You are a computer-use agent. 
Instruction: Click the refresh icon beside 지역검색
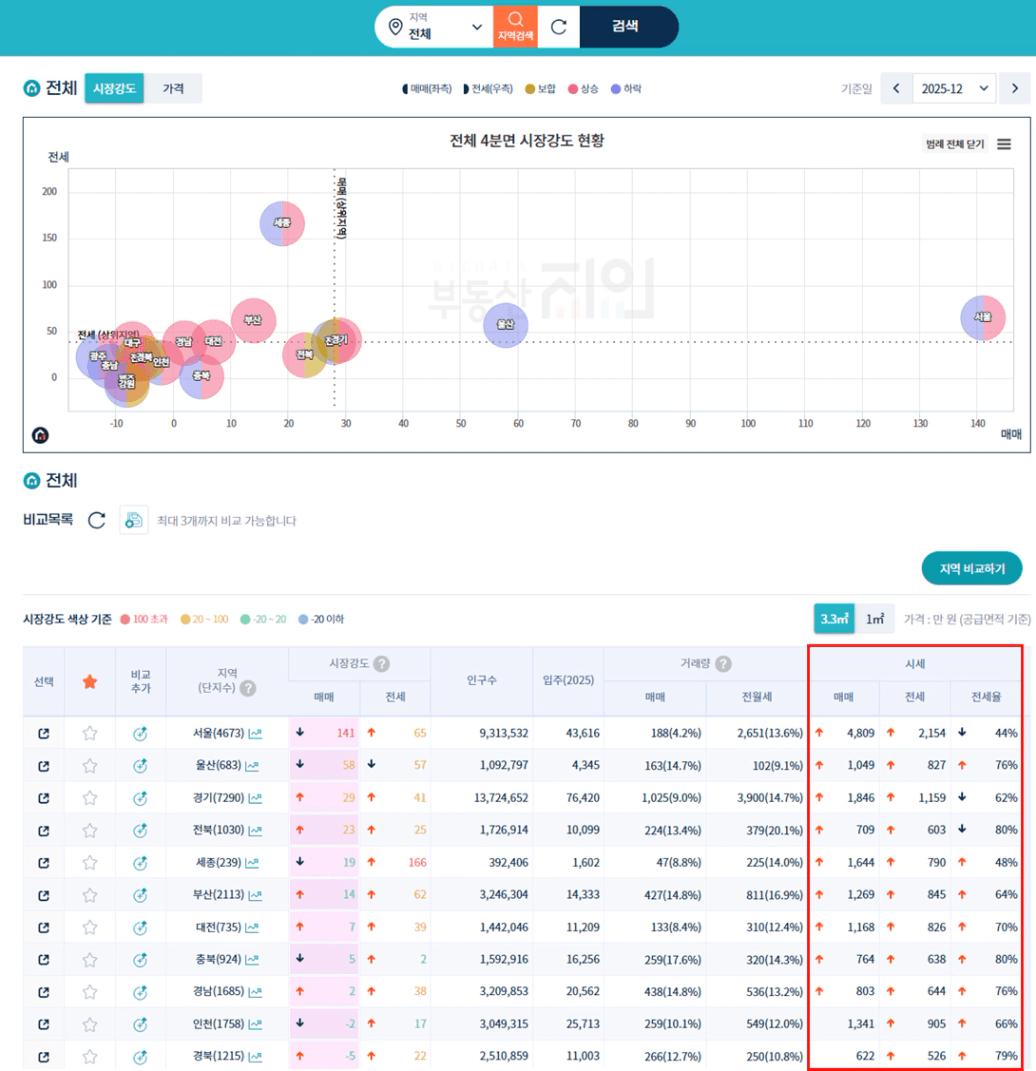tap(559, 27)
